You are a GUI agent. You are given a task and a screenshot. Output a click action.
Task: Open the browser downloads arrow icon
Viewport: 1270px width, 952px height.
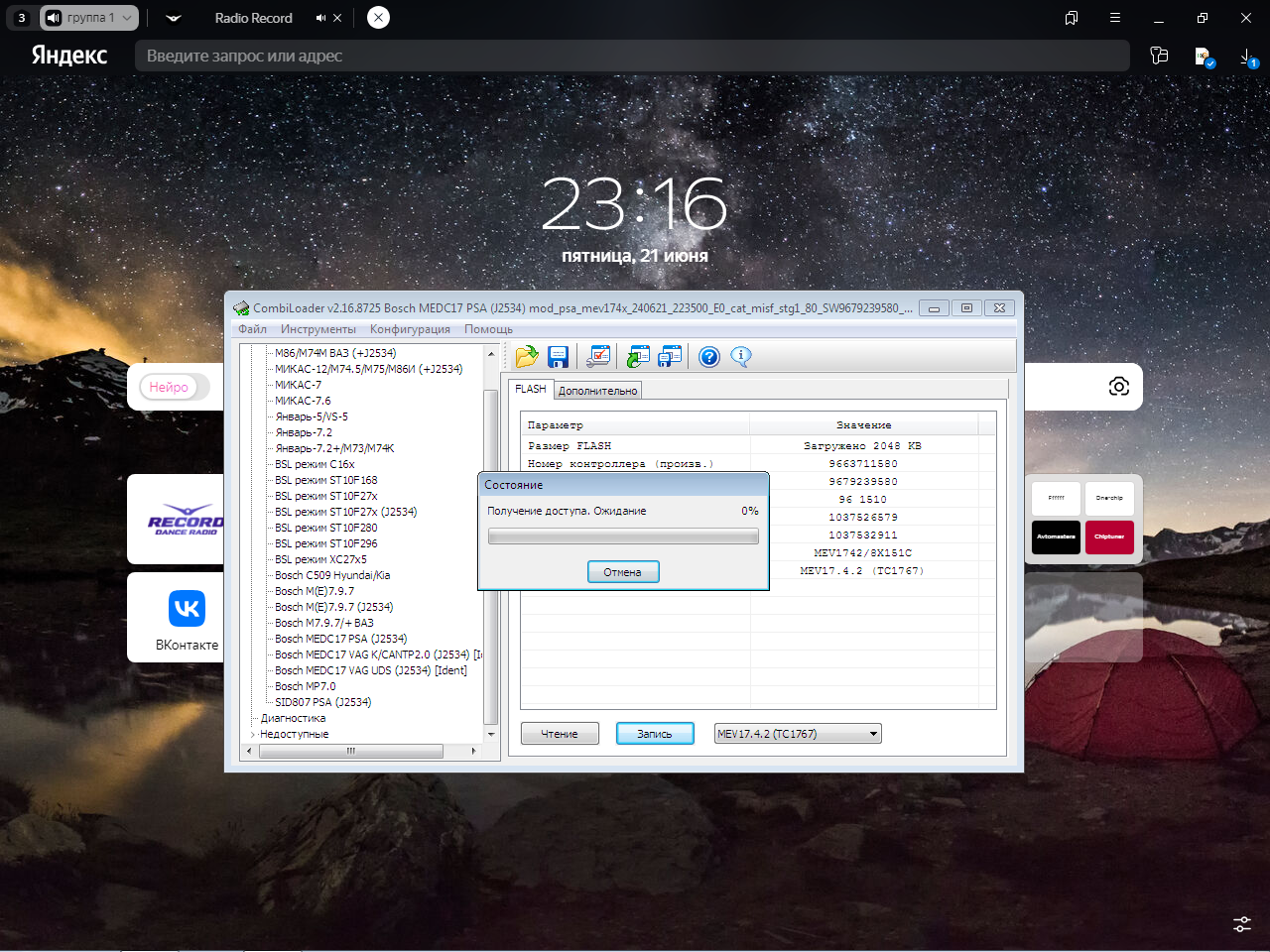(x=1248, y=58)
